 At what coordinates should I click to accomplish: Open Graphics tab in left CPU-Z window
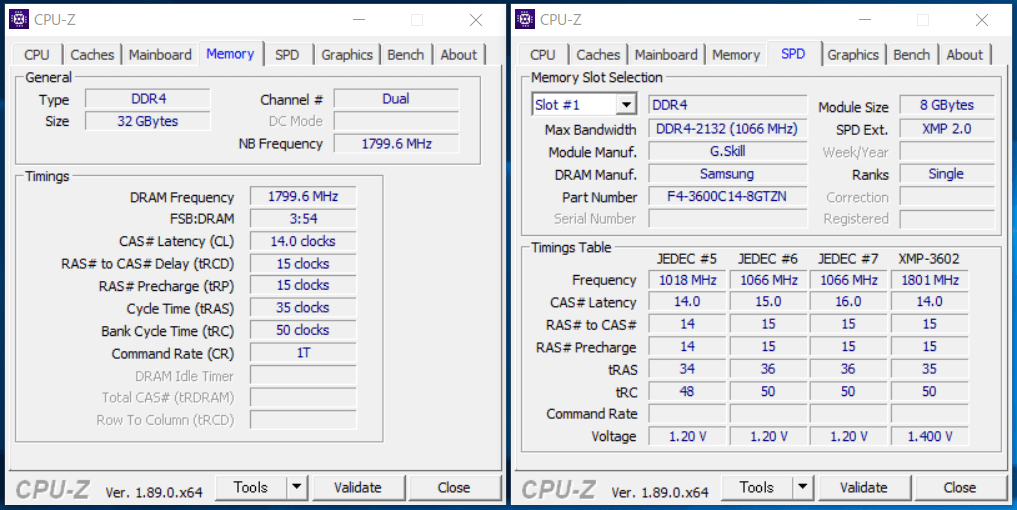click(347, 55)
